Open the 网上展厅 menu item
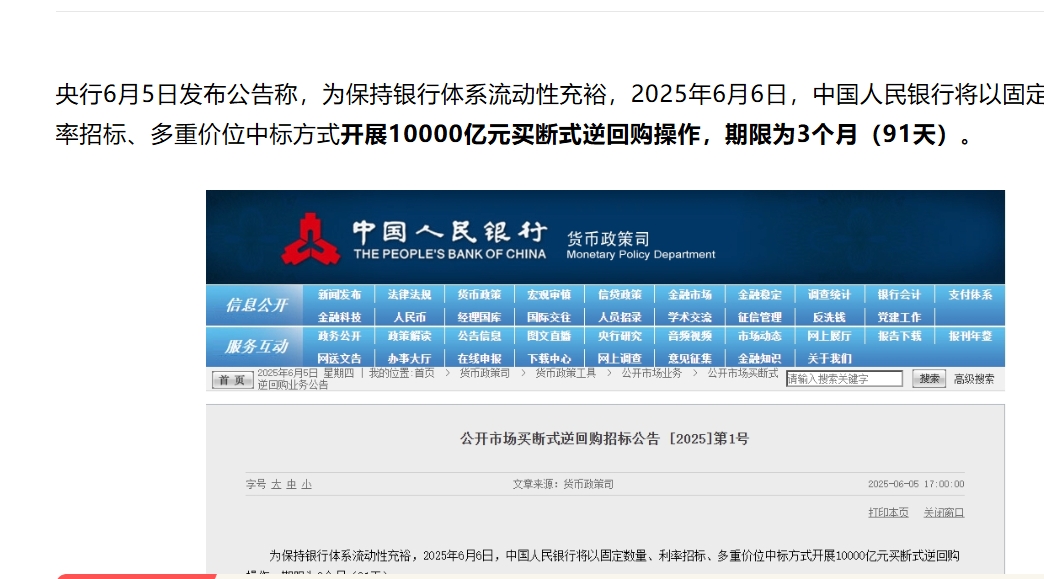 830,337
